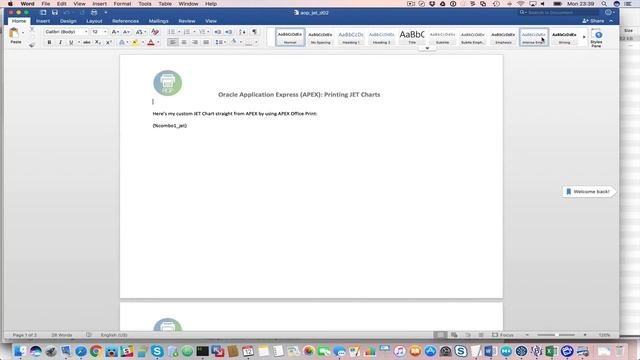This screenshot has height=360, width=640.
Task: Apply text highlight color
Action: (x=134, y=42)
